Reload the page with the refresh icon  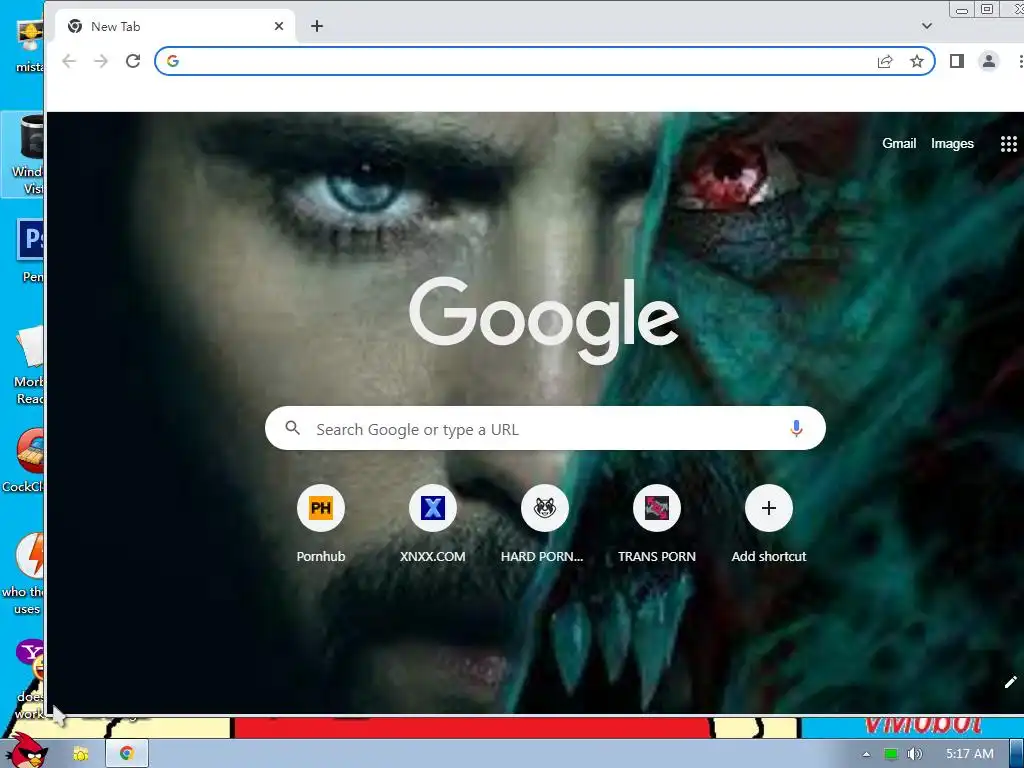pyautogui.click(x=133, y=61)
